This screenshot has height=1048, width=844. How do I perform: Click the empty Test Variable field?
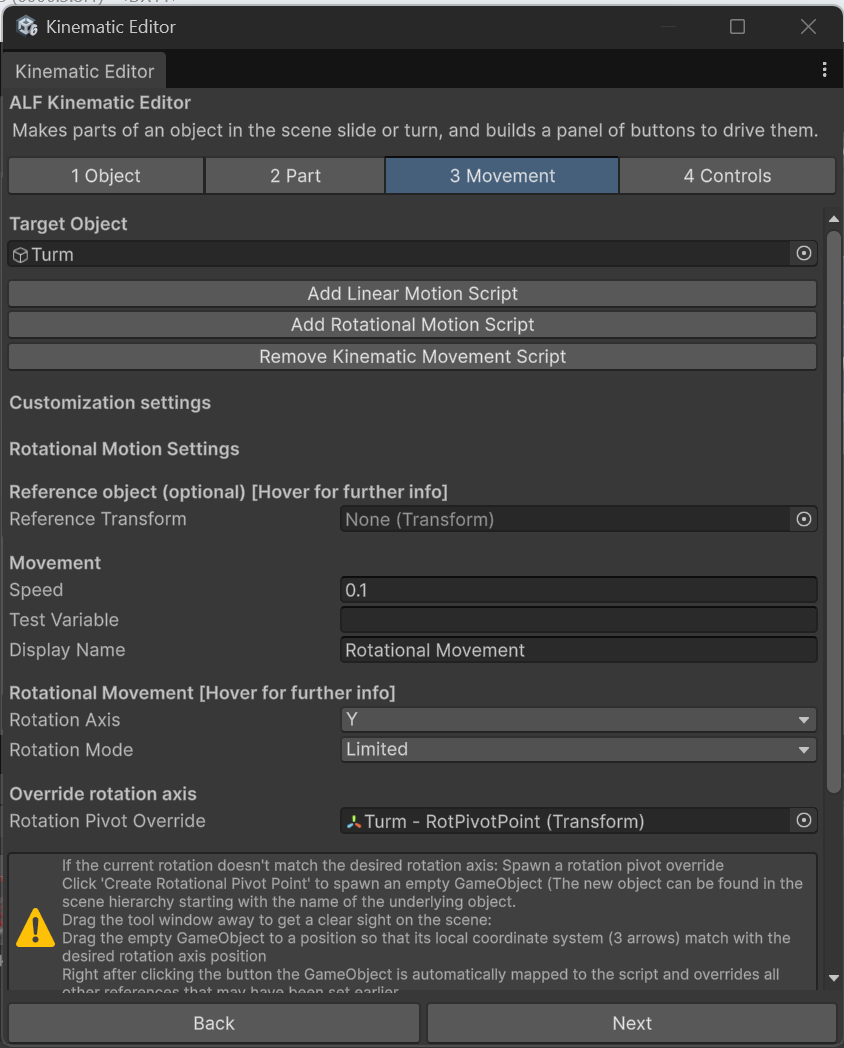579,620
